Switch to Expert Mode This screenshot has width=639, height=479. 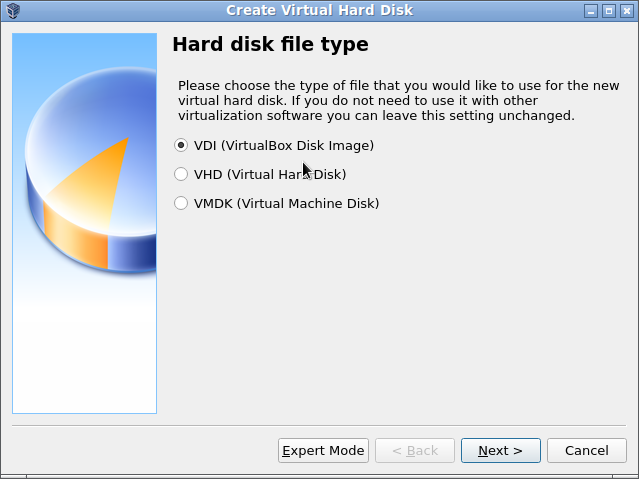323,450
